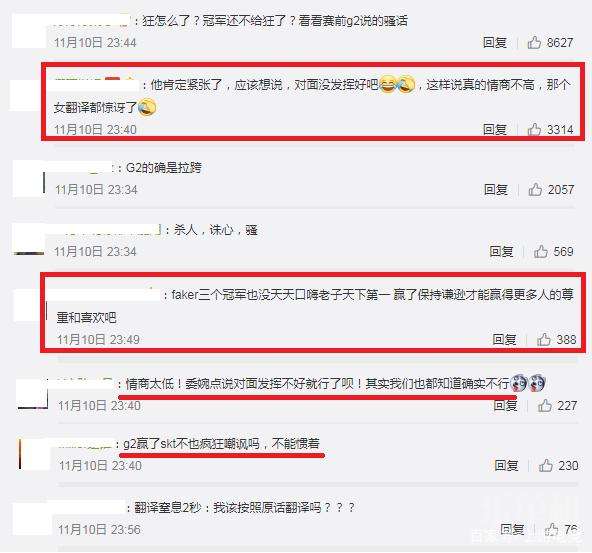
Task: Like the comment with 8627 likes
Action: point(534,42)
